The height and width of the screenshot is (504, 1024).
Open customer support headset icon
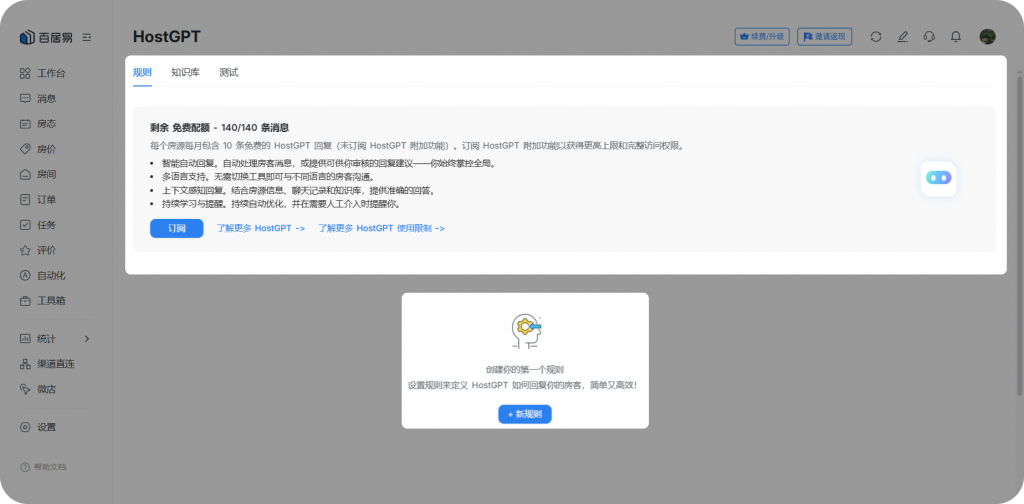(x=929, y=37)
